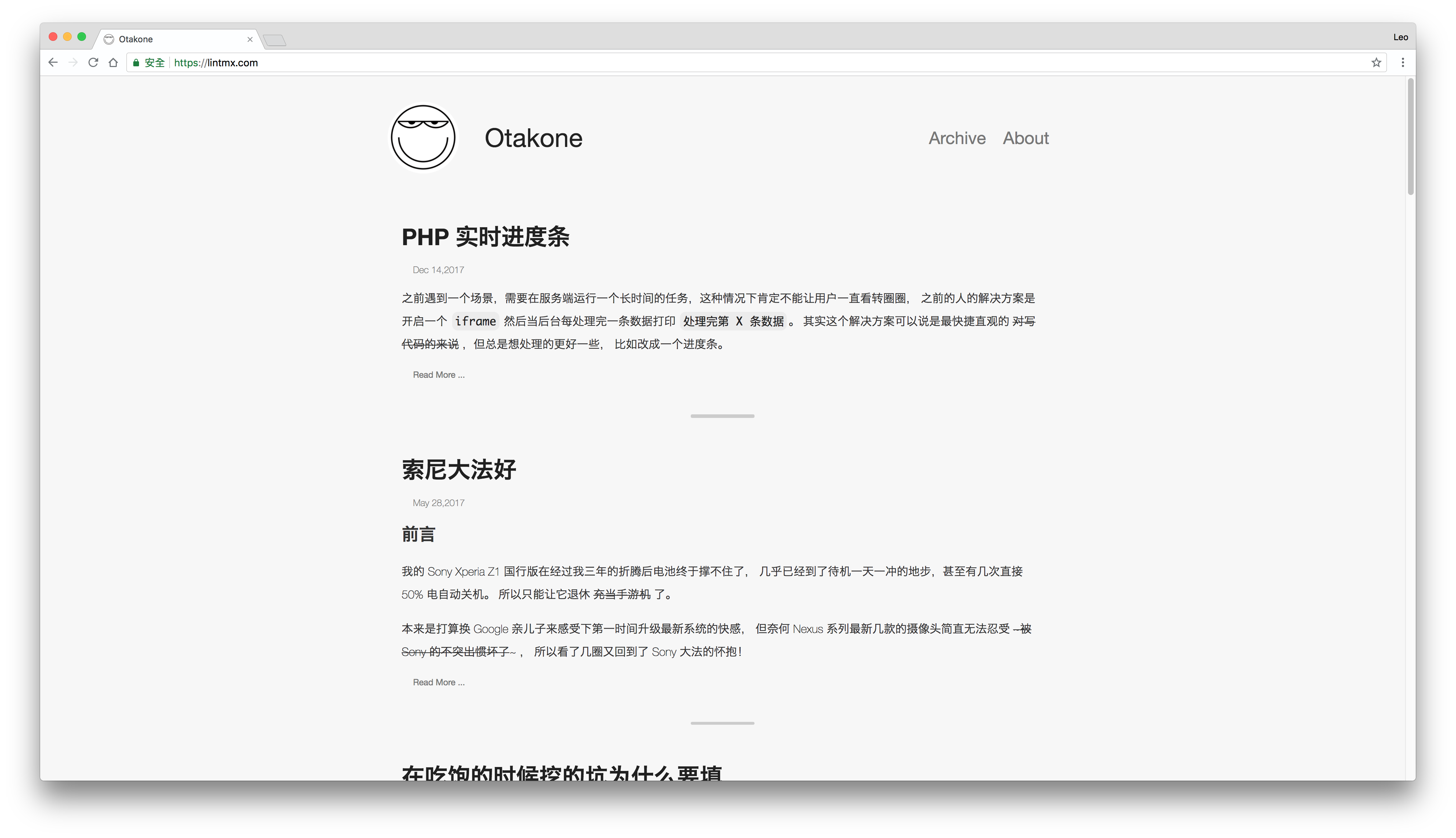The height and width of the screenshot is (838, 1456).
Task: Click the May 28,2017 date text
Action: [x=439, y=503]
